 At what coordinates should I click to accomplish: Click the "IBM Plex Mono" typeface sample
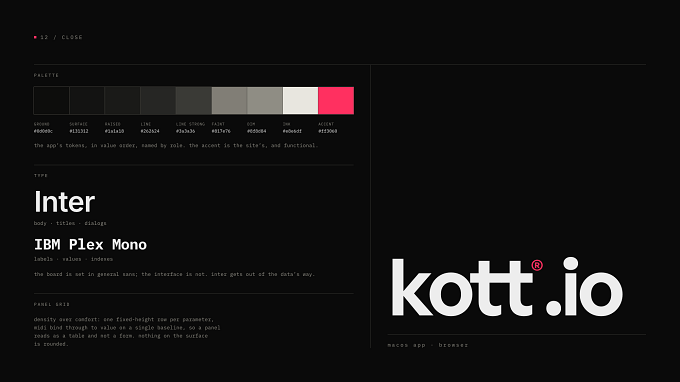pyautogui.click(x=91, y=245)
